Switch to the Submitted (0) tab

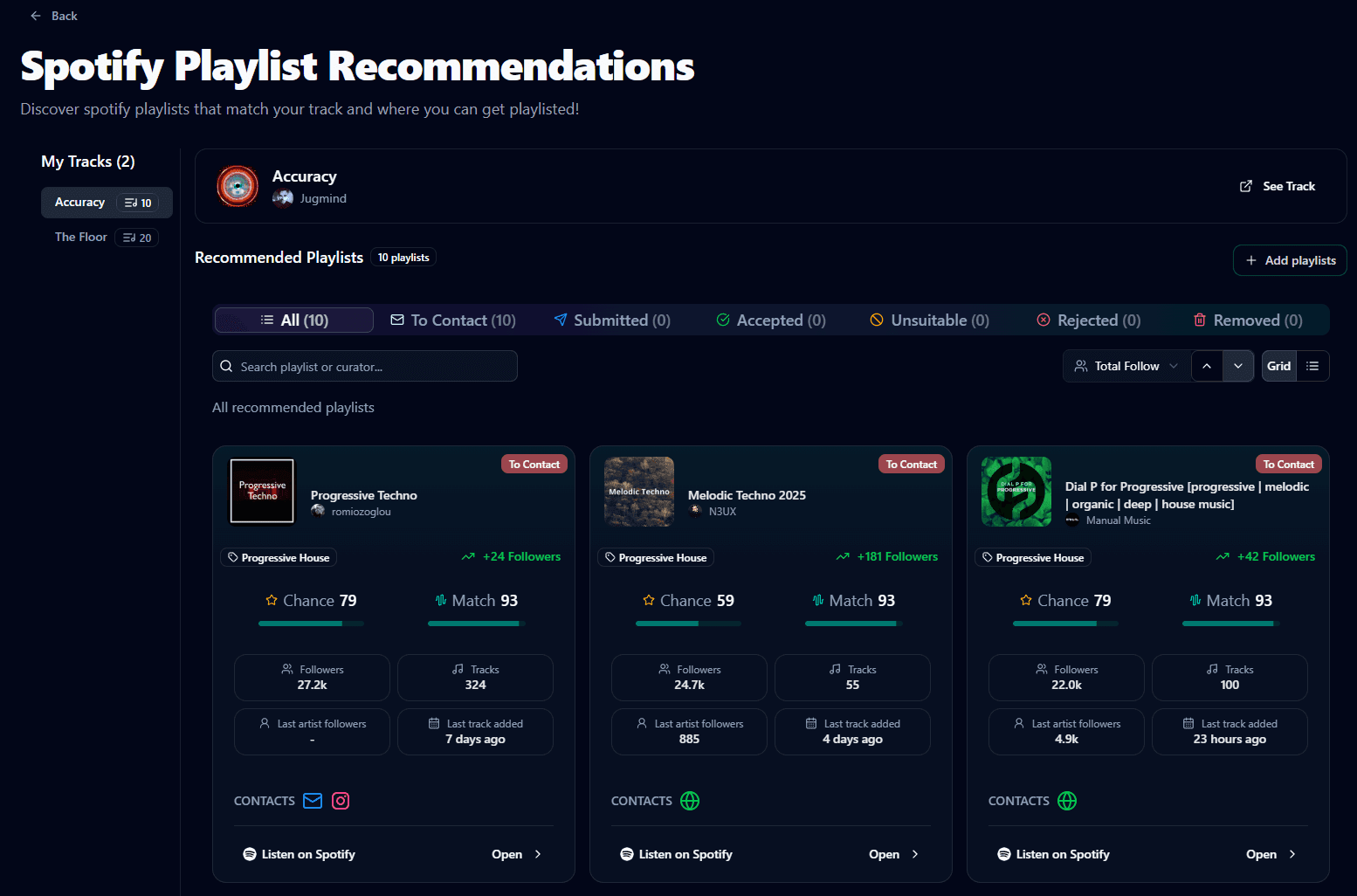[x=612, y=320]
